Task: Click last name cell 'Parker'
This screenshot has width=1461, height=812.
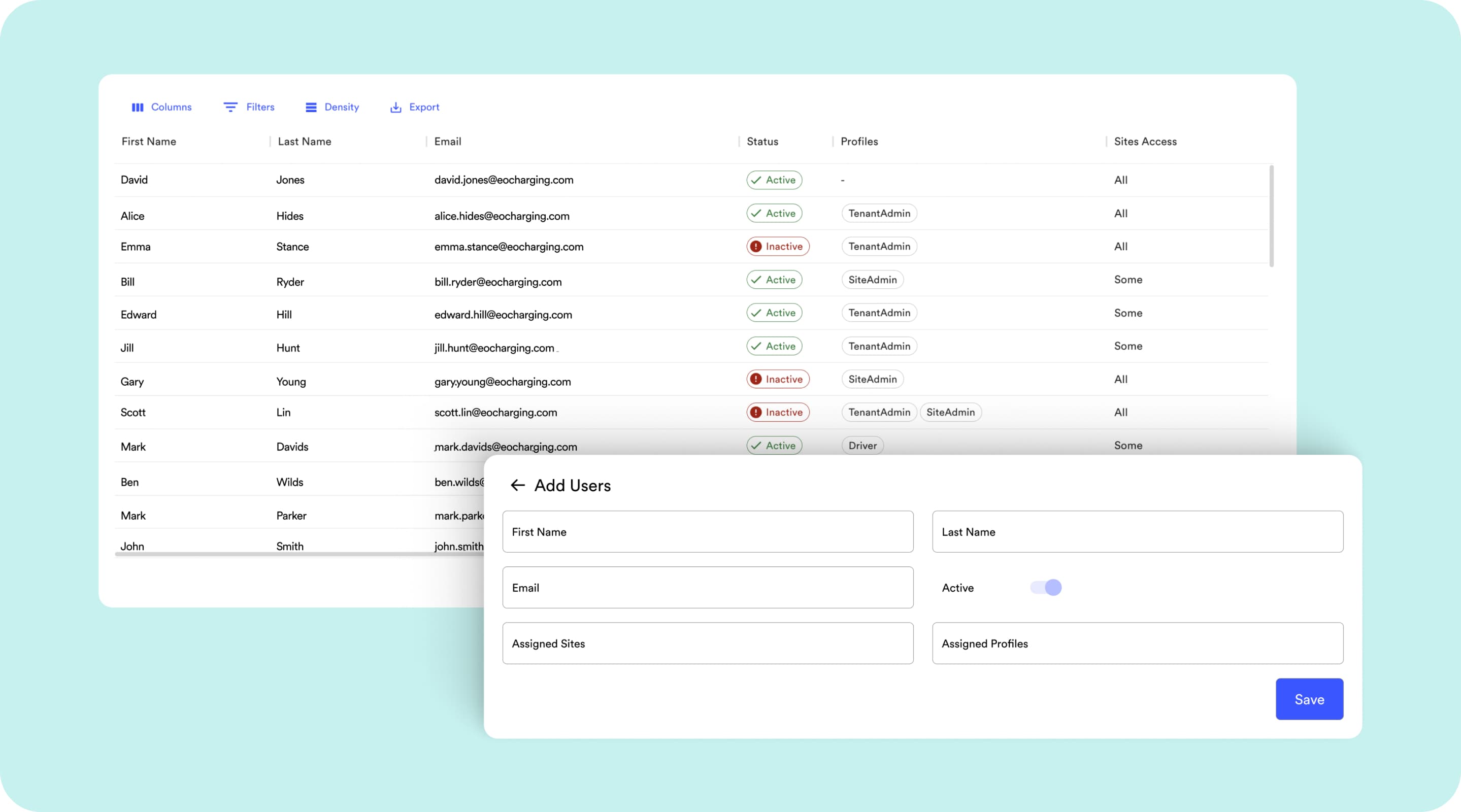Action: click(x=291, y=516)
